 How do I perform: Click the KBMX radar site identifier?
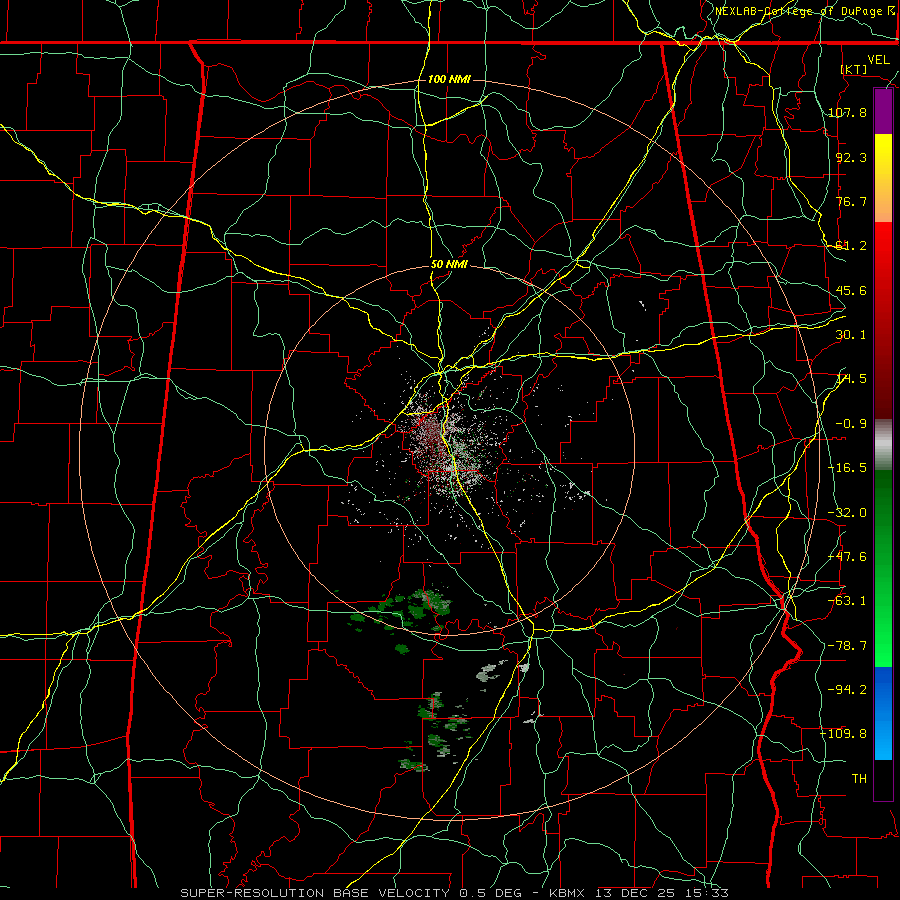(x=567, y=893)
